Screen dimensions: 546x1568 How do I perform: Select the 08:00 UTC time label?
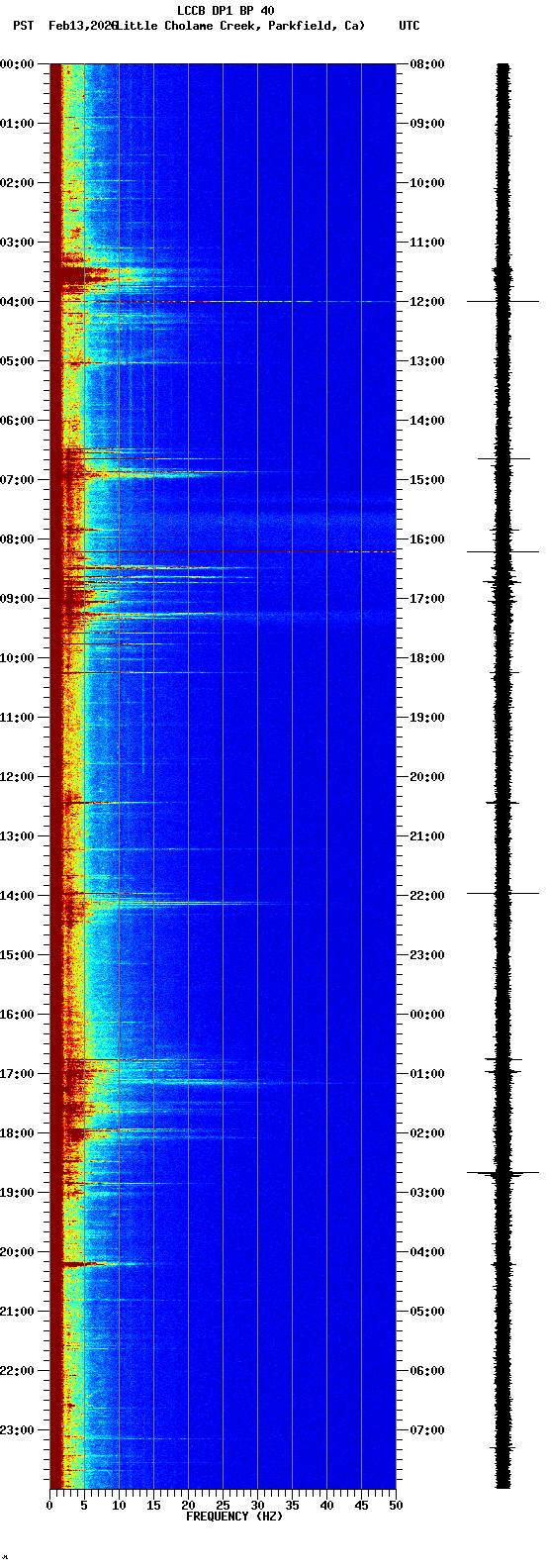pos(428,64)
